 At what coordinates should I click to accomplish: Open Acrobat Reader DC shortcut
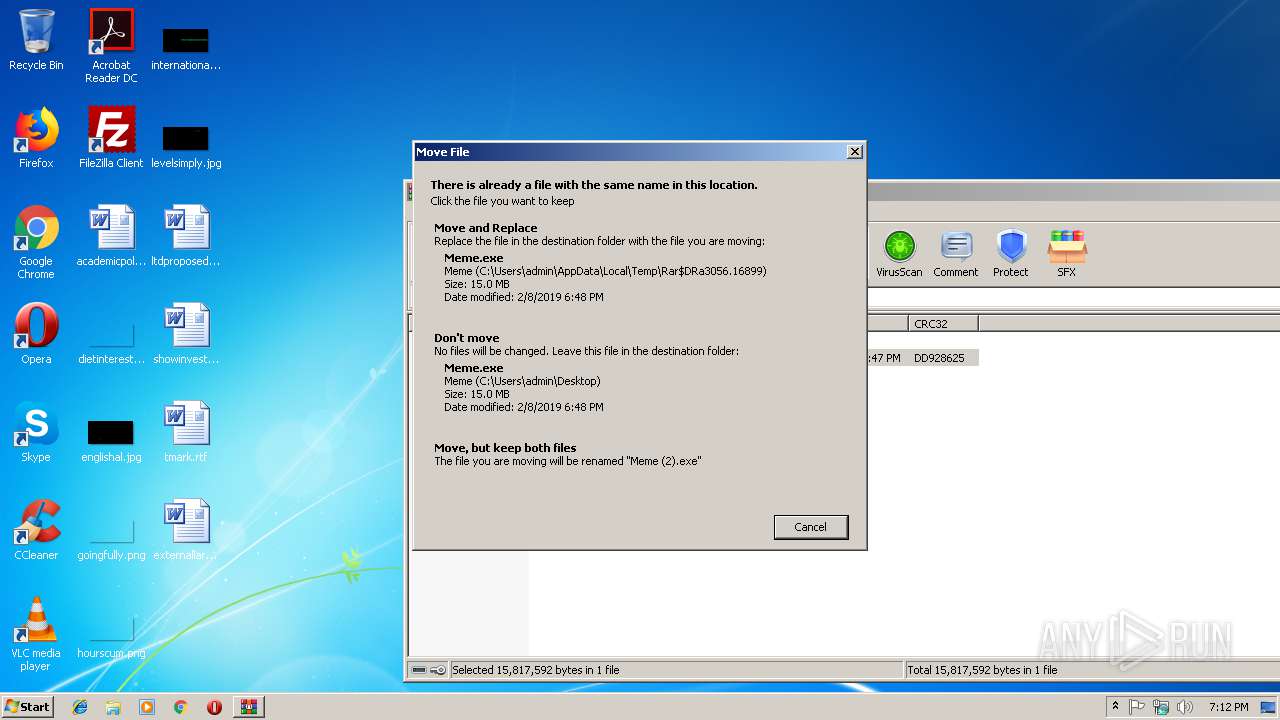tap(111, 46)
